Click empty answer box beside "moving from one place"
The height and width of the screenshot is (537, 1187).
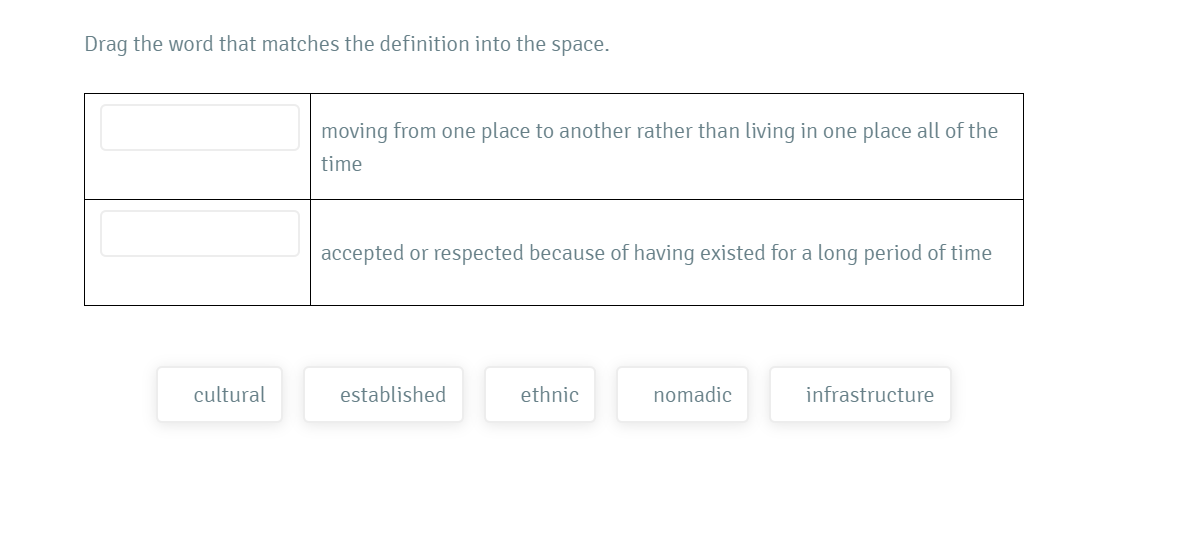(200, 128)
